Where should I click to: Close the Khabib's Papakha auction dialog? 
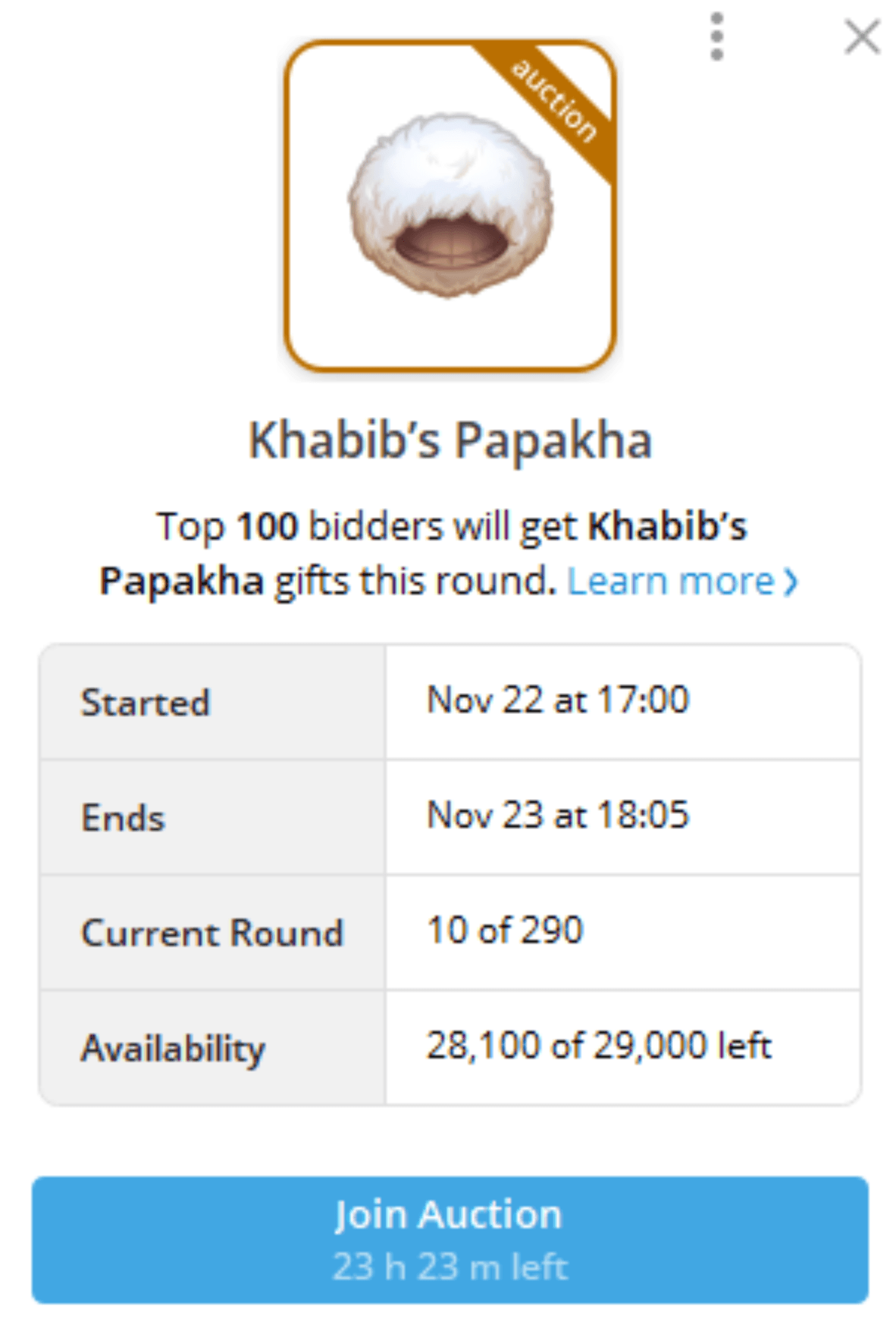point(862,37)
